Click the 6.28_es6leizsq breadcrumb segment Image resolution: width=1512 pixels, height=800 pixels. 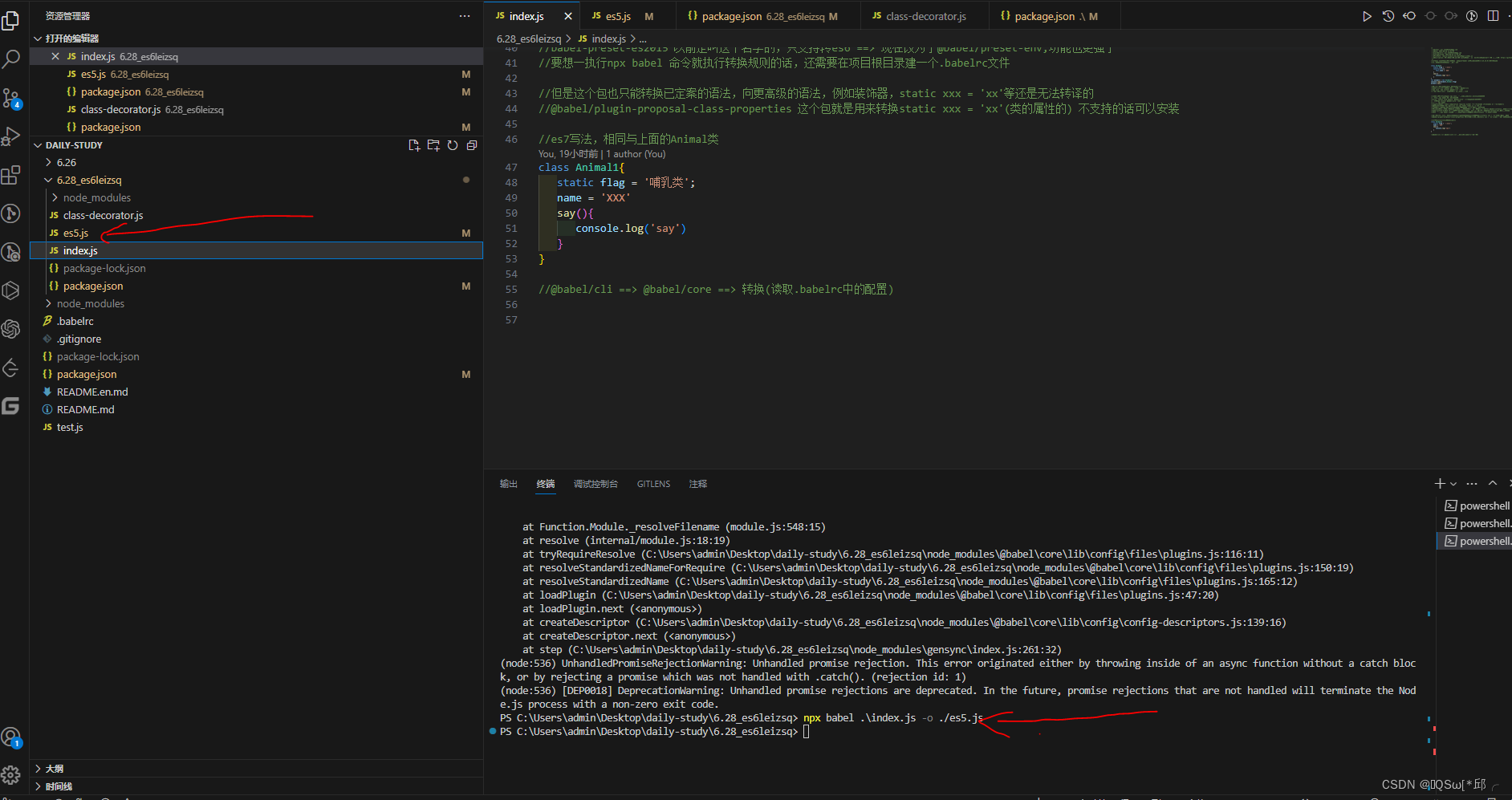529,39
